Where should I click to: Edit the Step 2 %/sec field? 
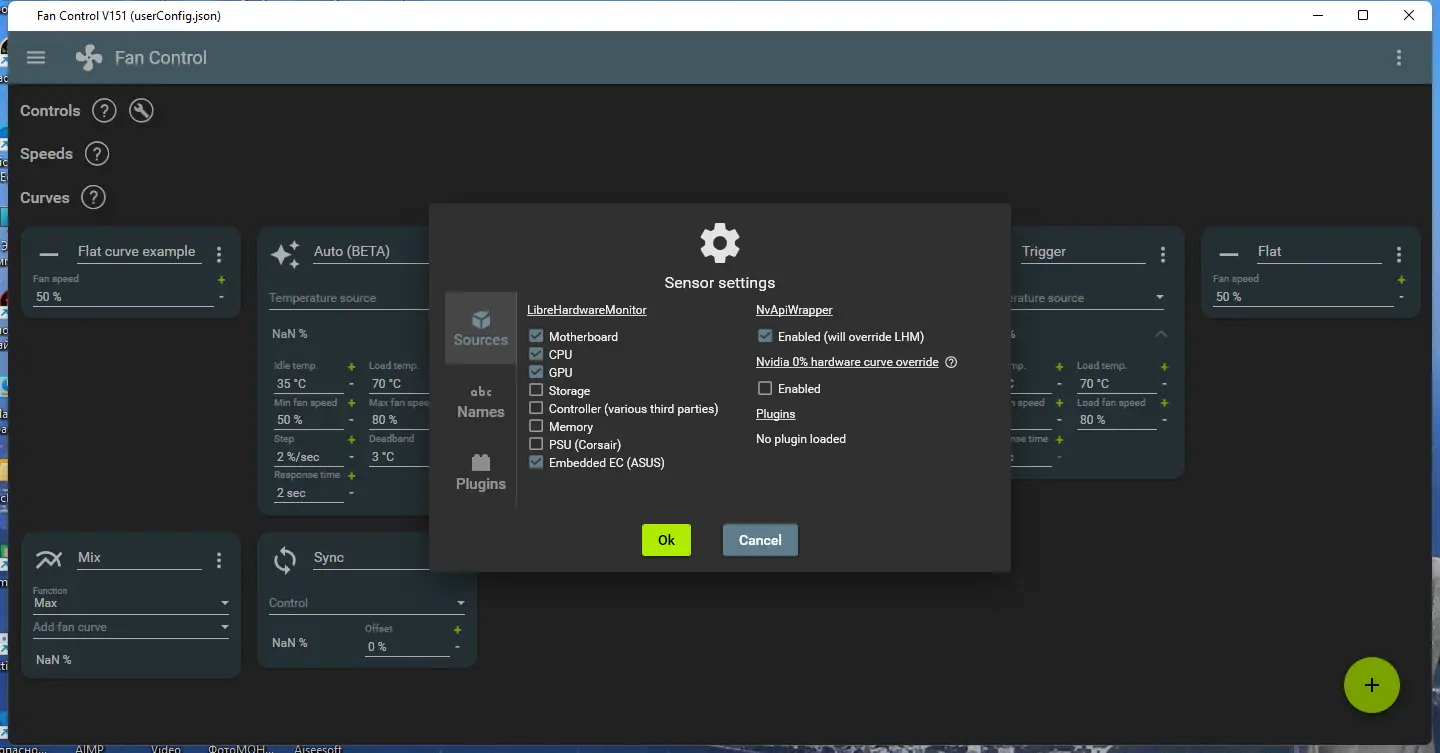click(309, 457)
